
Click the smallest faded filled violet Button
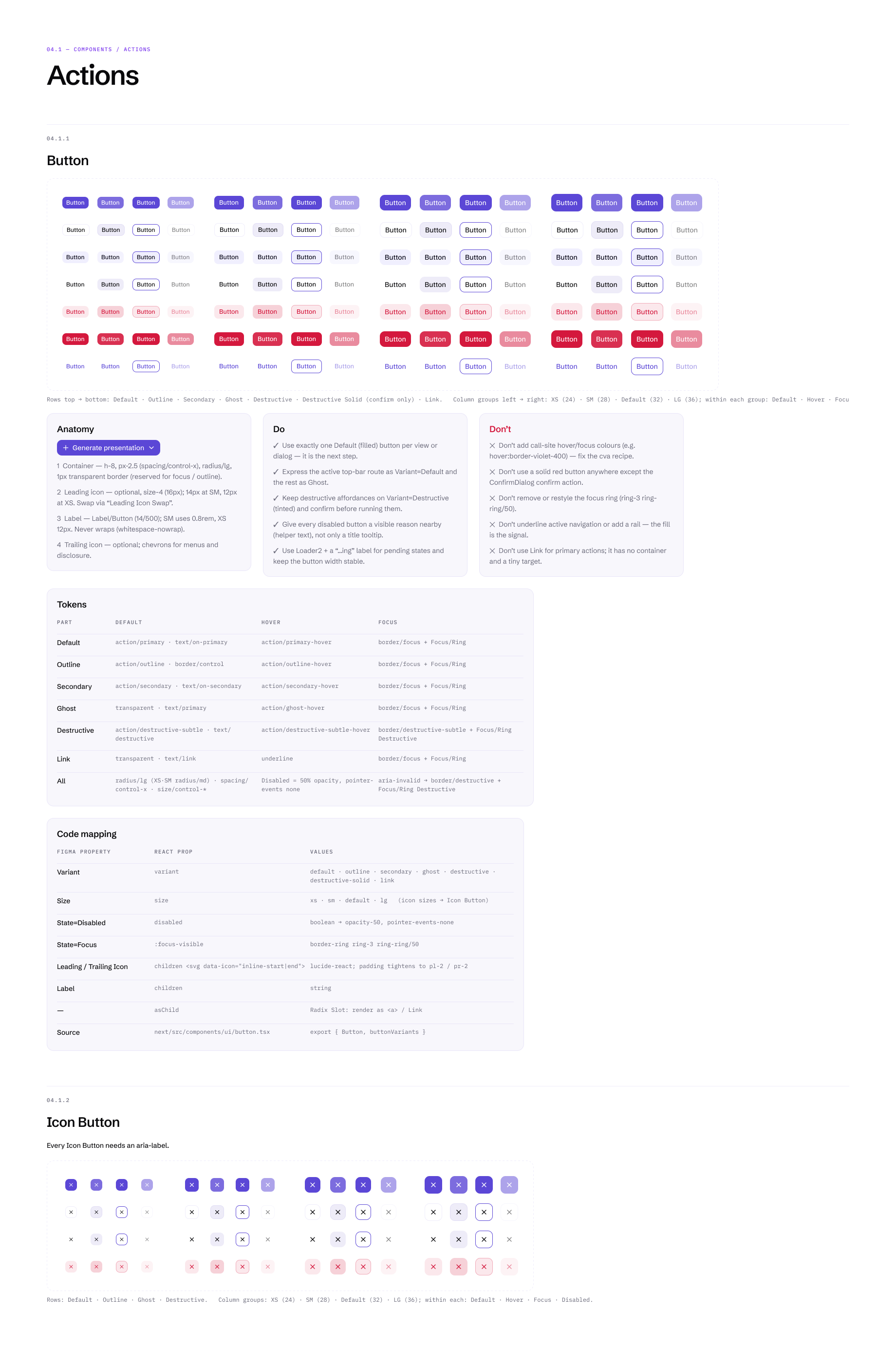[180, 202]
